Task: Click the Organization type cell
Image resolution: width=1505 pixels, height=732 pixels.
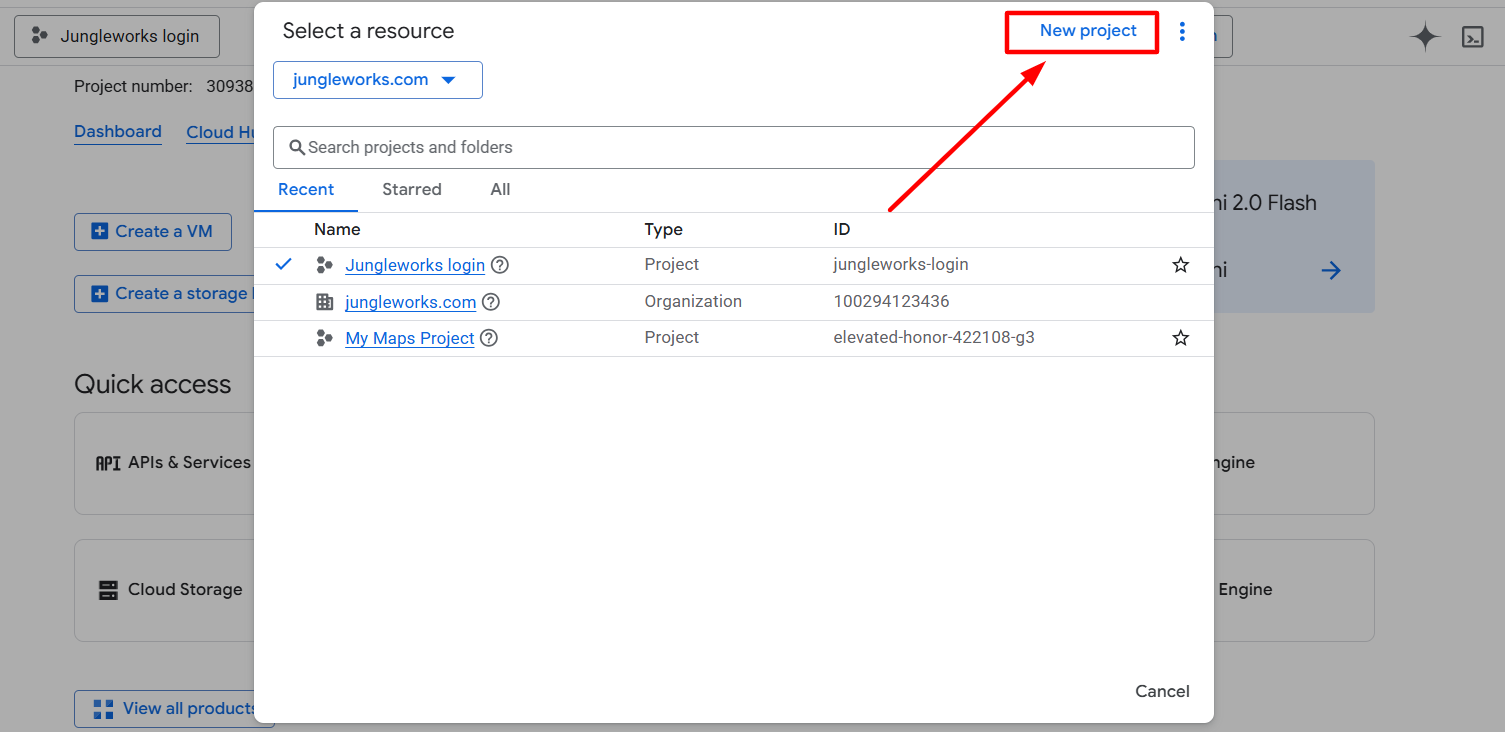Action: click(693, 302)
